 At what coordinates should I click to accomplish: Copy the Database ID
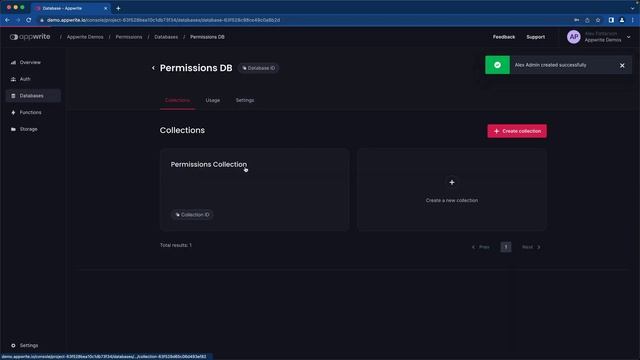click(259, 68)
